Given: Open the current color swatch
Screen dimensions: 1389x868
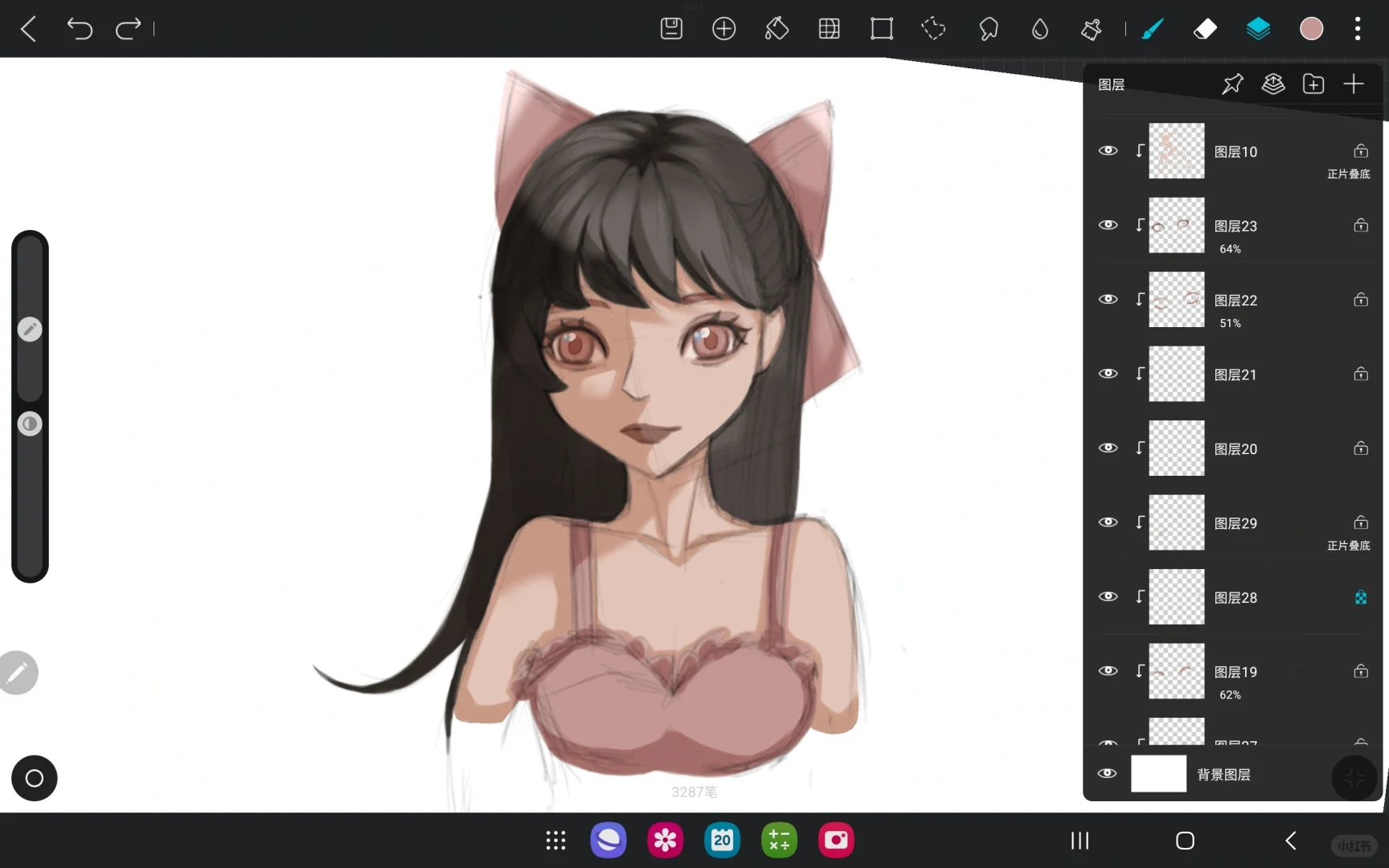Looking at the screenshot, I should pyautogui.click(x=1311, y=29).
